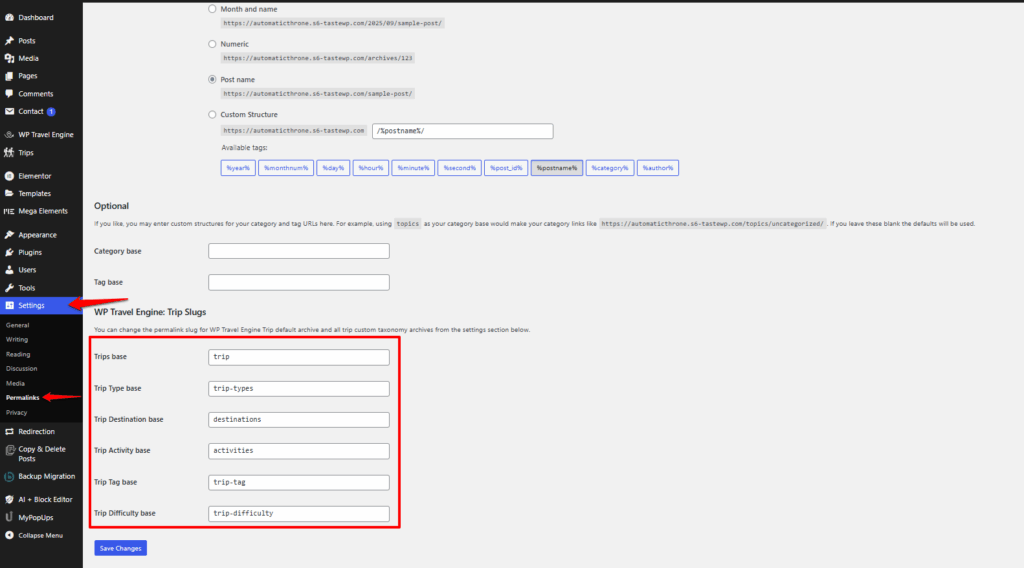Click the Plugins icon in sidebar
This screenshot has width=1024, height=568.
click(x=9, y=252)
